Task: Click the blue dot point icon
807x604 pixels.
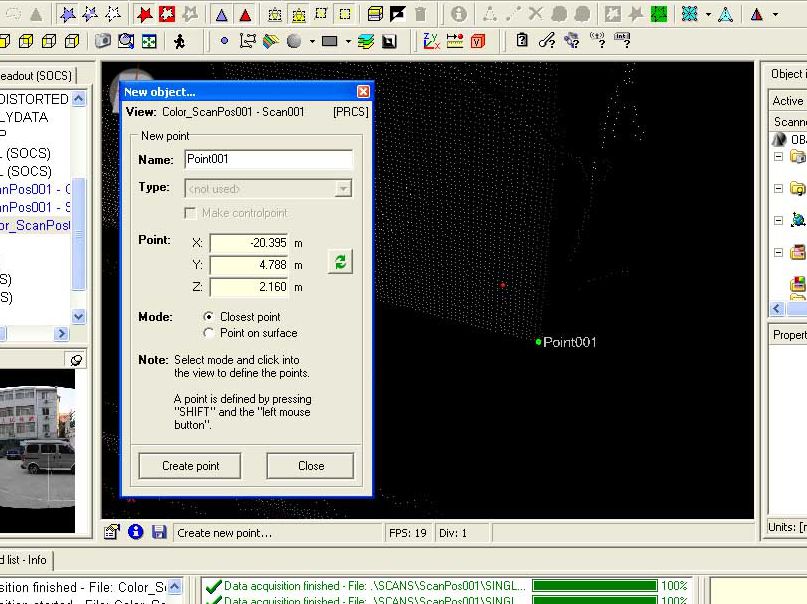Action: 224,41
